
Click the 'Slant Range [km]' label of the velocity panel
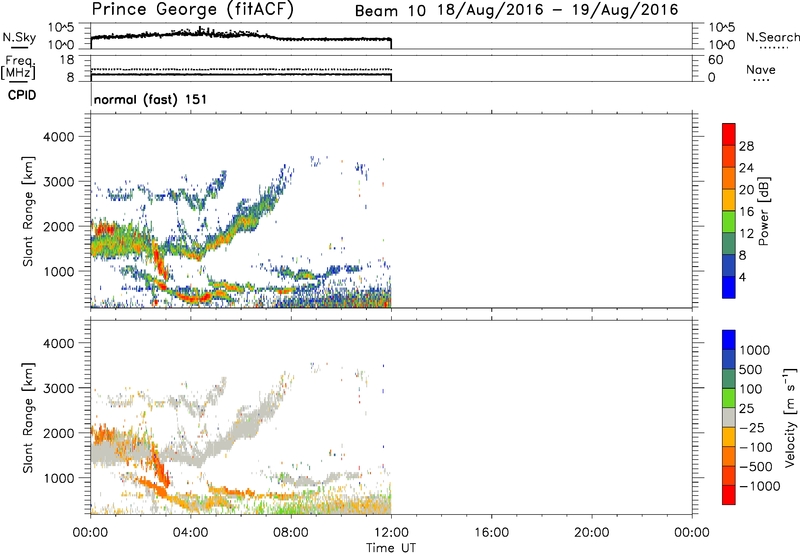click(x=28, y=418)
